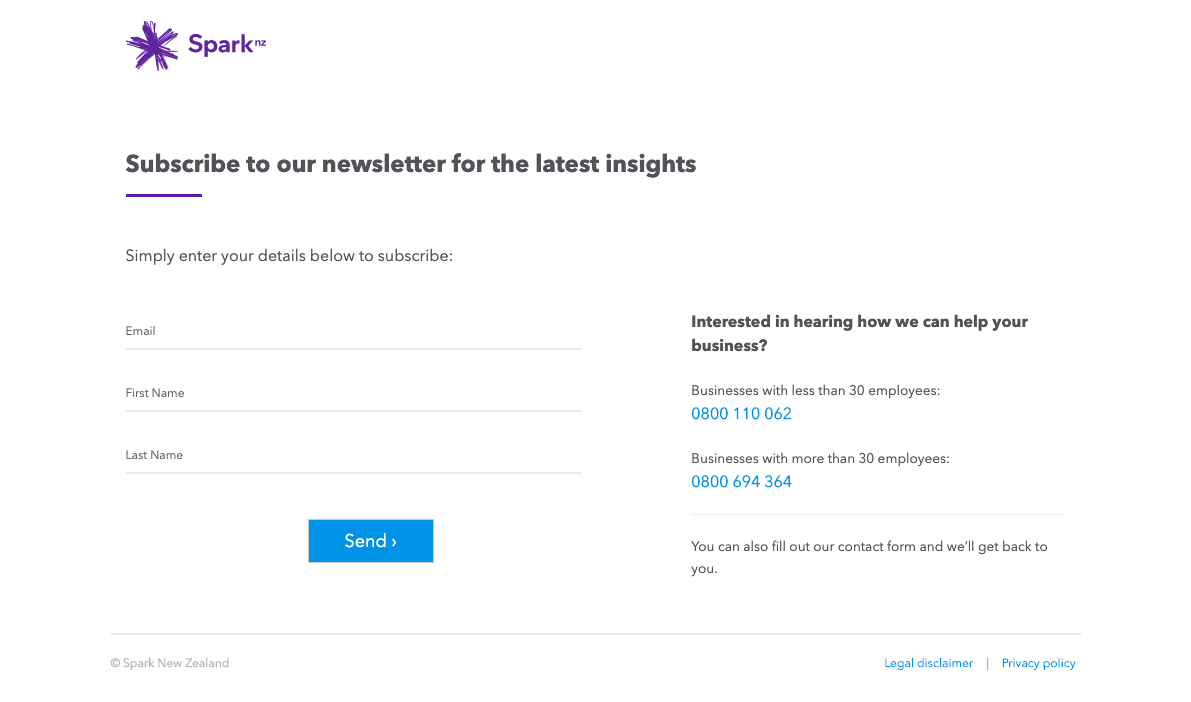The width and height of the screenshot is (1191, 702).
Task: Call the 0800 110 062 phone link
Action: click(741, 414)
